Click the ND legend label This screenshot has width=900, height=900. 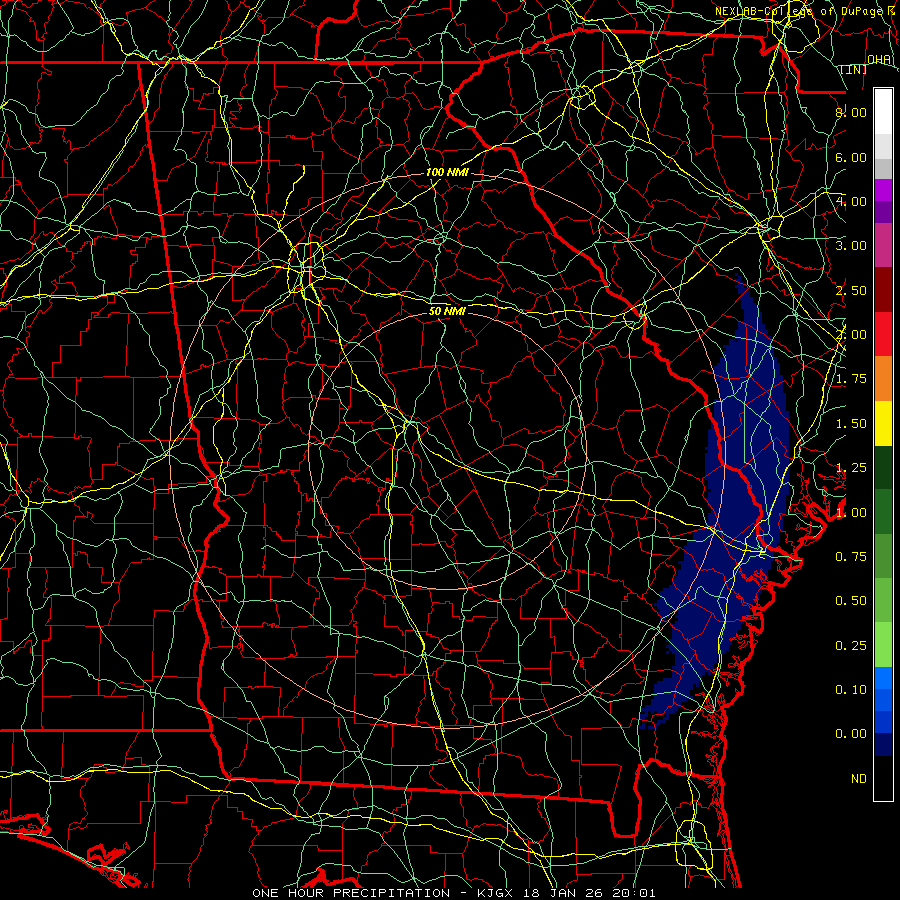859,778
